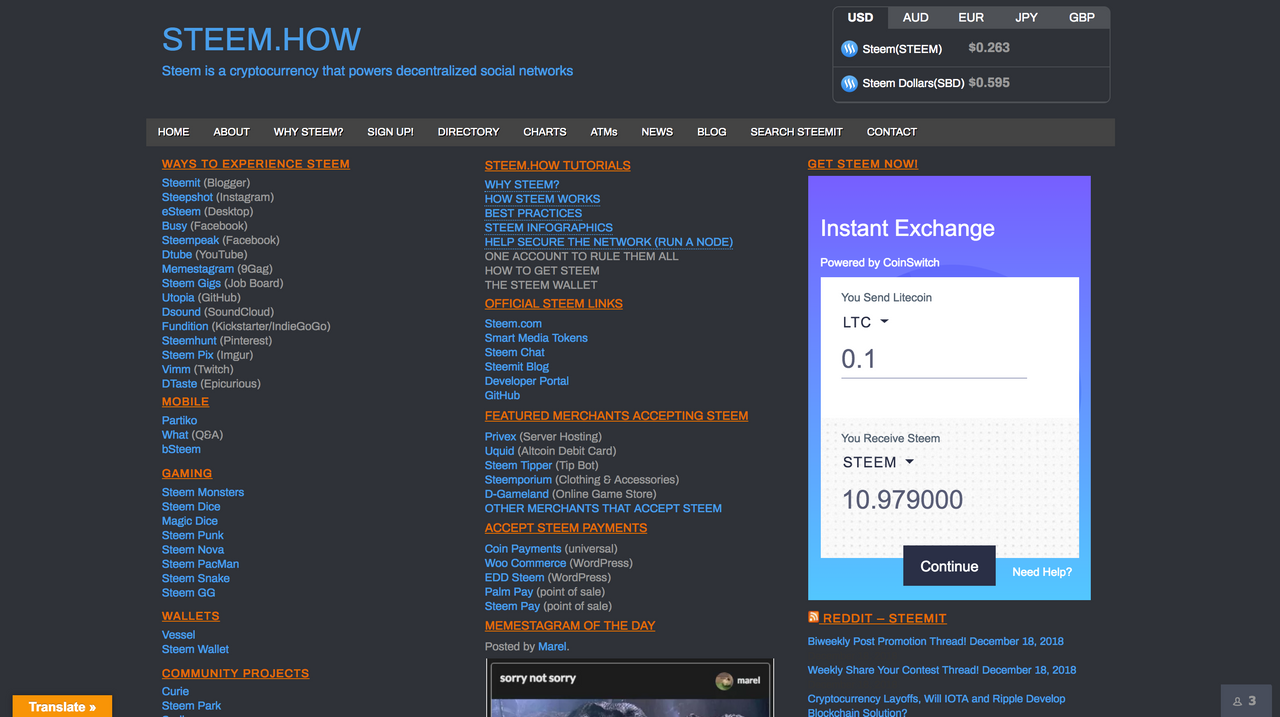Open the NEWS menu item
This screenshot has width=1280, height=717.
coord(657,132)
